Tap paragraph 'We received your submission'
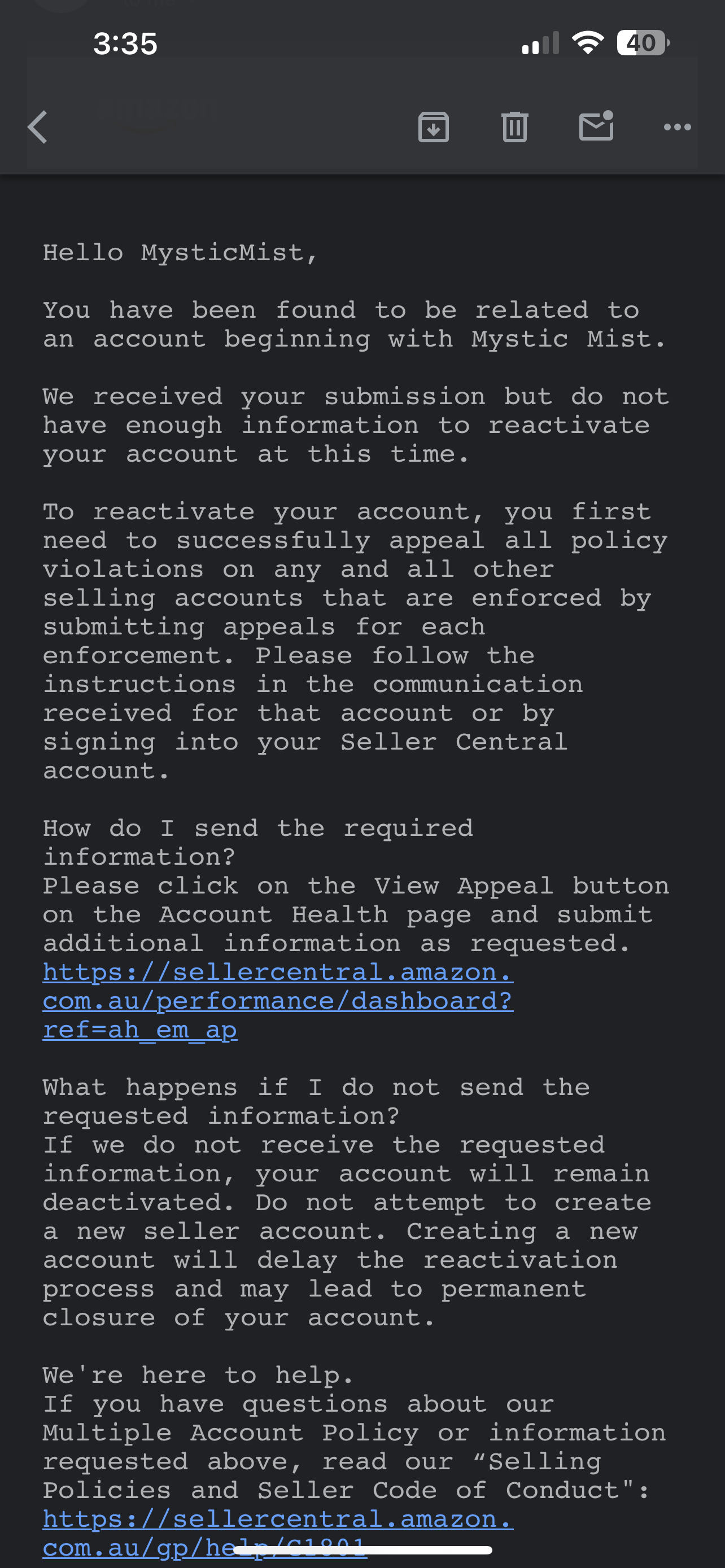 click(x=356, y=426)
